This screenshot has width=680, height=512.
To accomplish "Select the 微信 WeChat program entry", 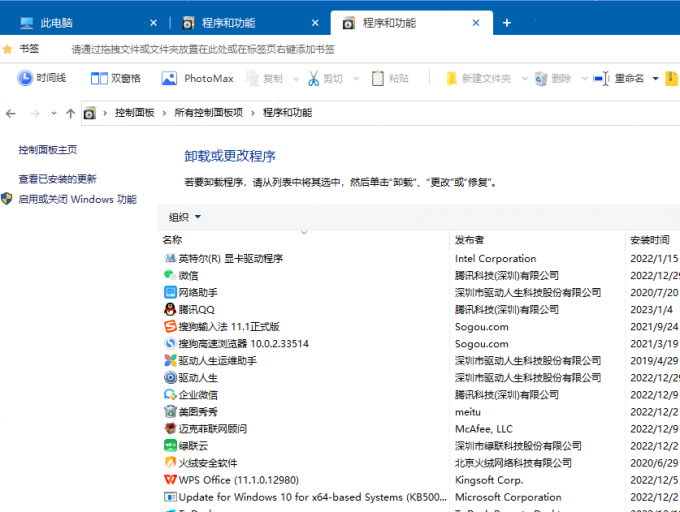I will click(x=188, y=275).
